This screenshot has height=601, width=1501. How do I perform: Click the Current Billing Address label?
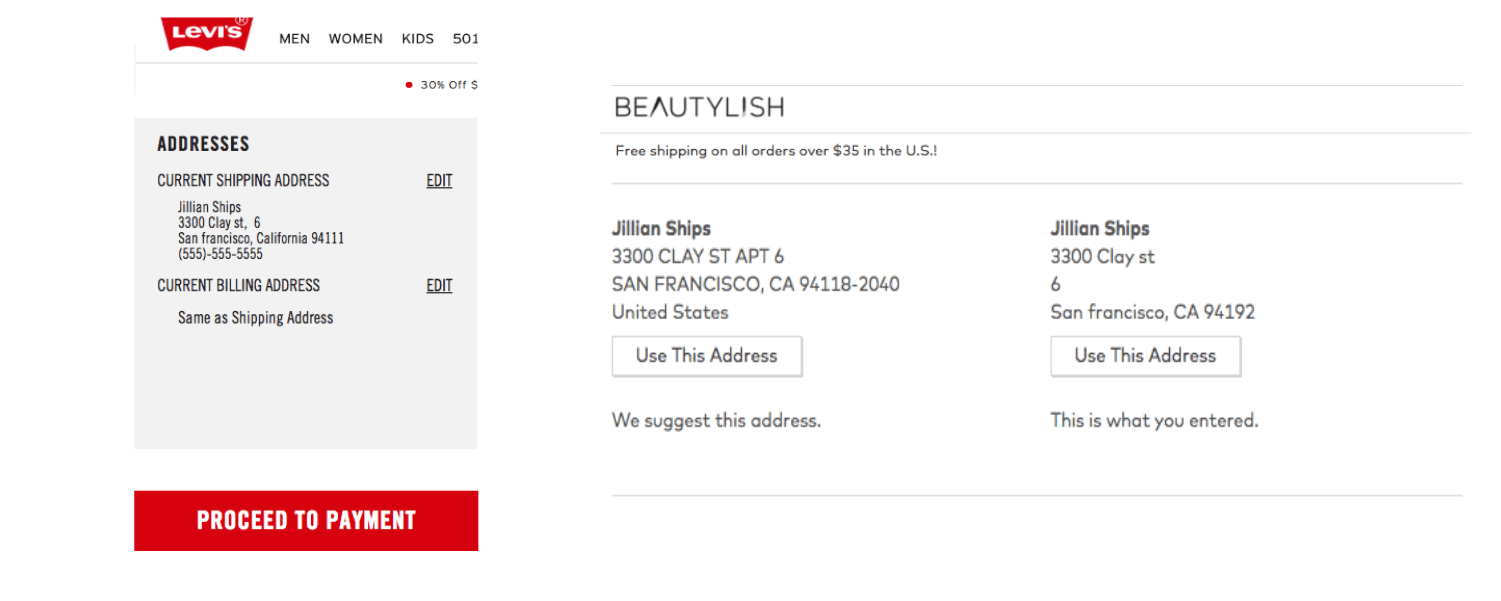point(238,286)
